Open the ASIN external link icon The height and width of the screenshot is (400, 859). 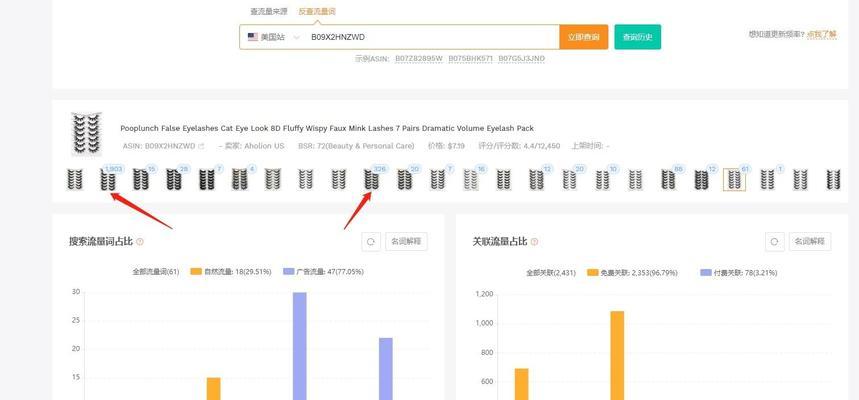point(201,146)
